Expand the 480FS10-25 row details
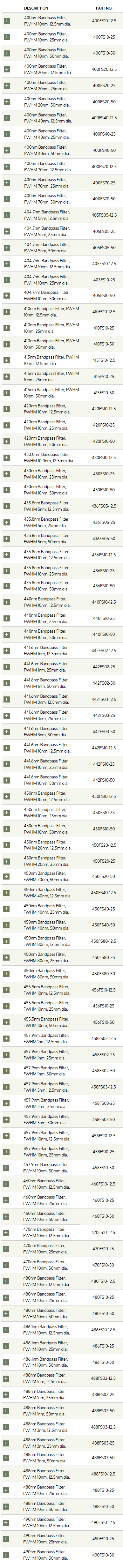Image resolution: width=123 pixels, height=1568 pixels. [7, 1297]
